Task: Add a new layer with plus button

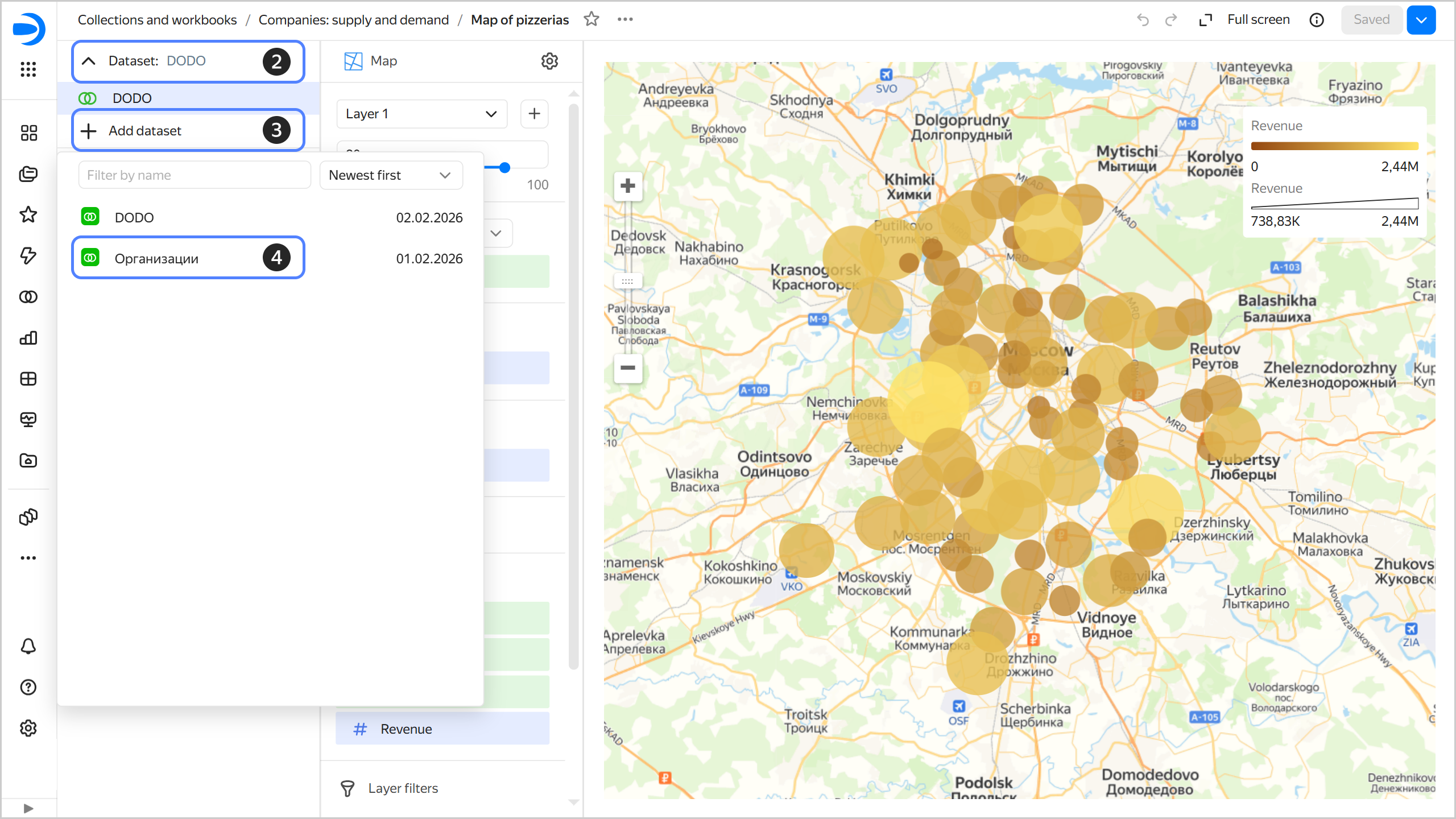Action: [534, 114]
